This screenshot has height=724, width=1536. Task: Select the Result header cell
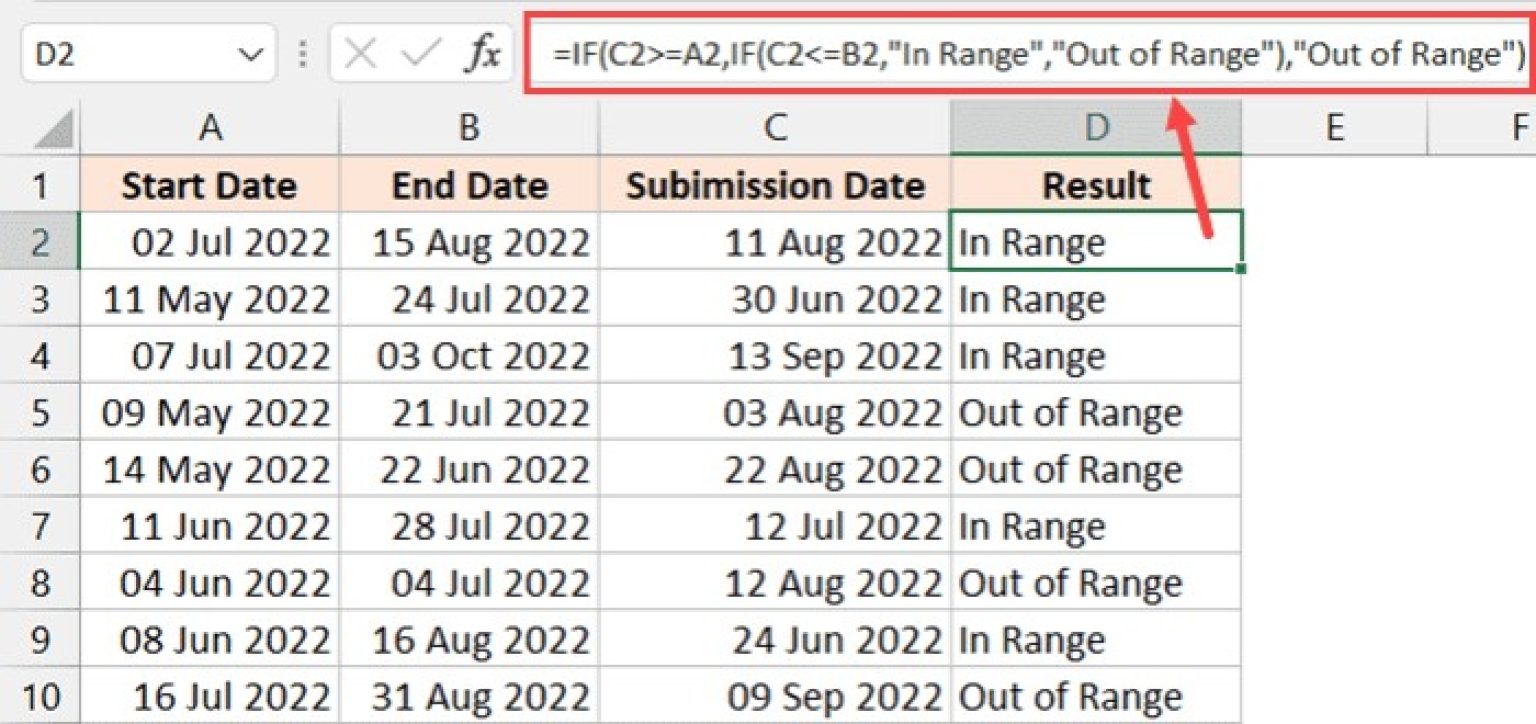(x=1095, y=184)
